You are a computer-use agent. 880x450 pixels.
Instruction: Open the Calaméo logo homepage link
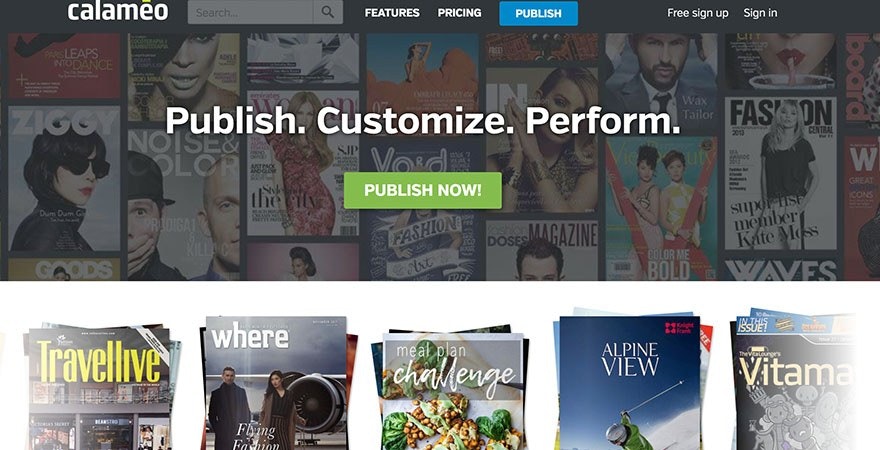click(118, 11)
